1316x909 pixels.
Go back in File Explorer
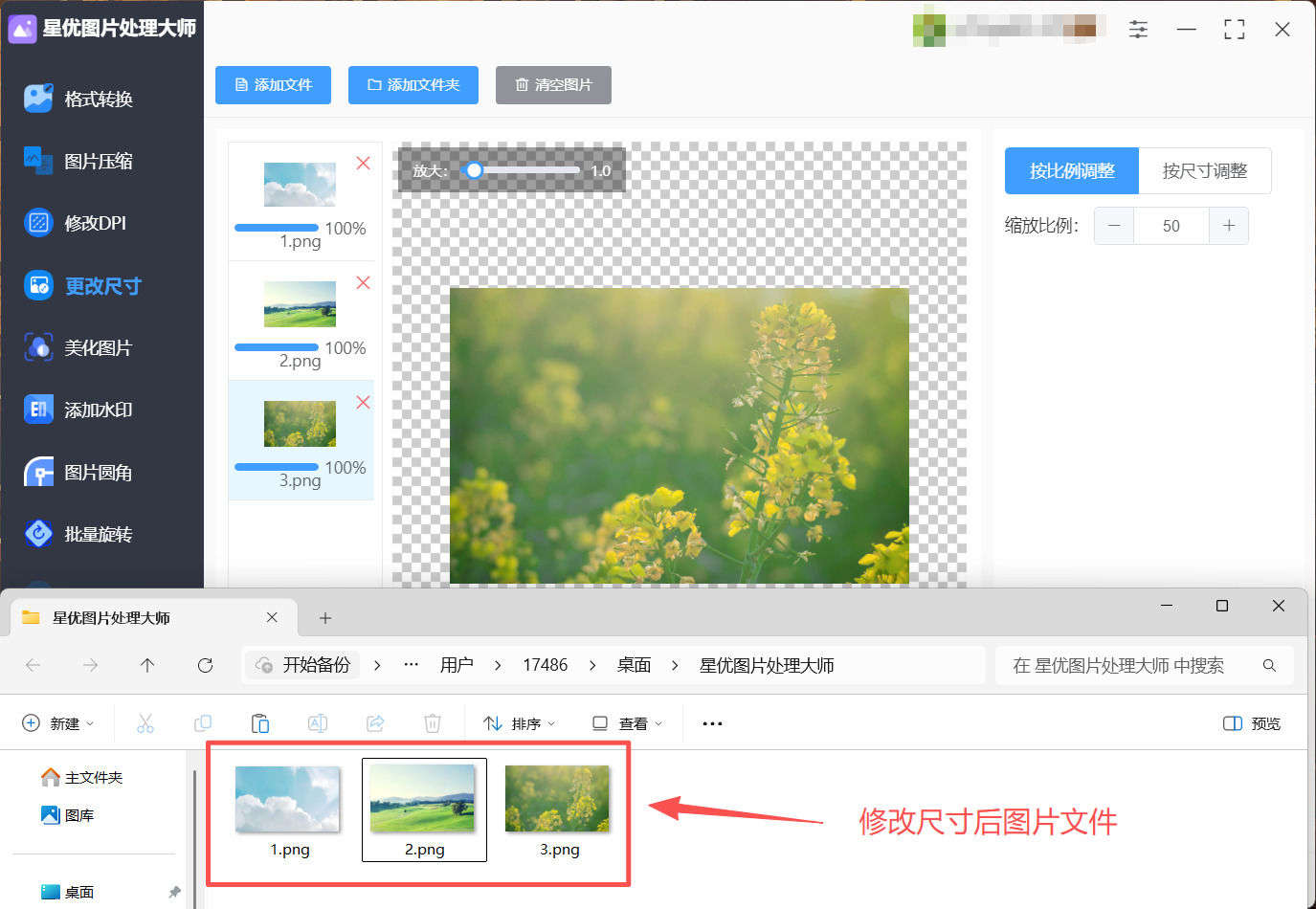pos(33,665)
